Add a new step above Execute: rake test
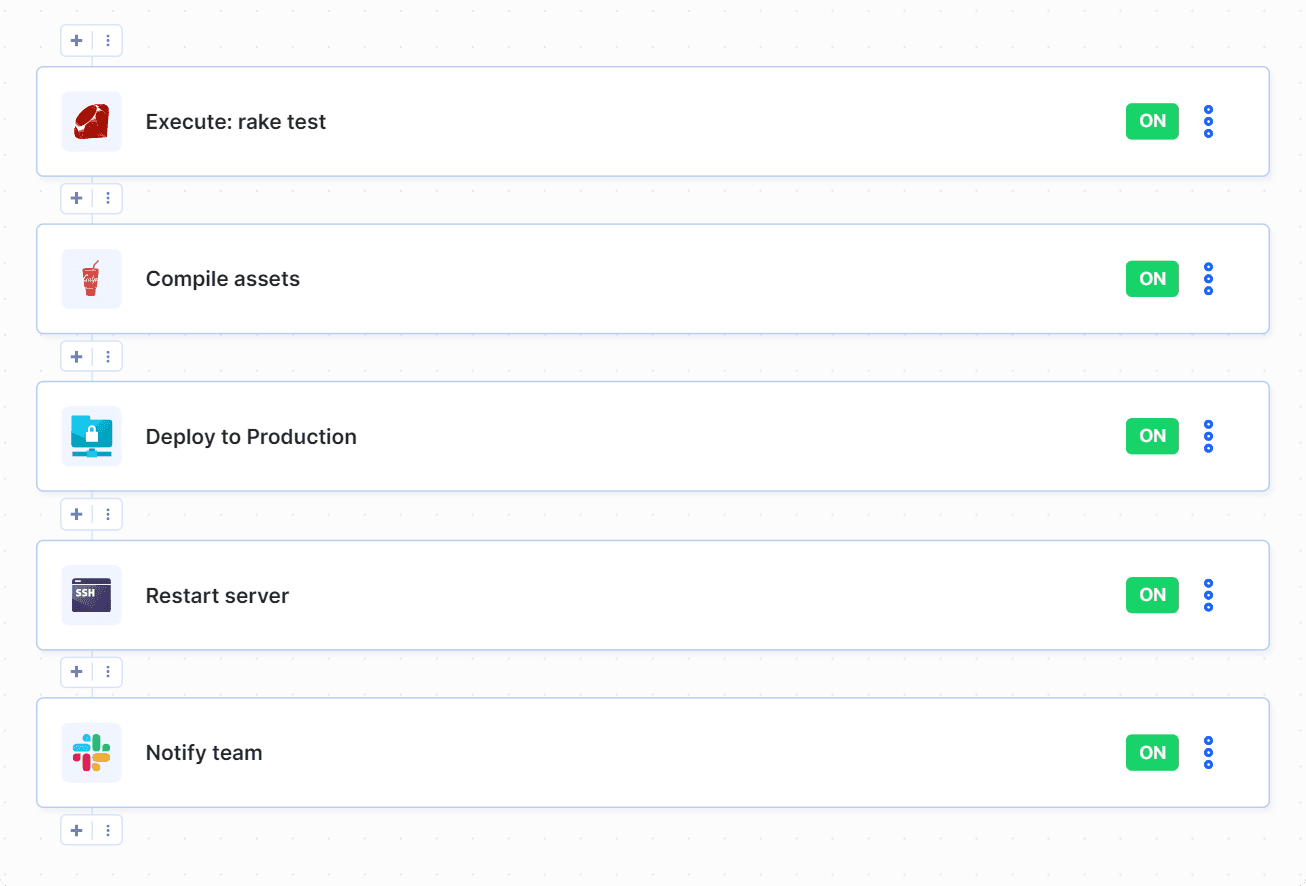Screen dimensions: 1306x886 tap(76, 40)
